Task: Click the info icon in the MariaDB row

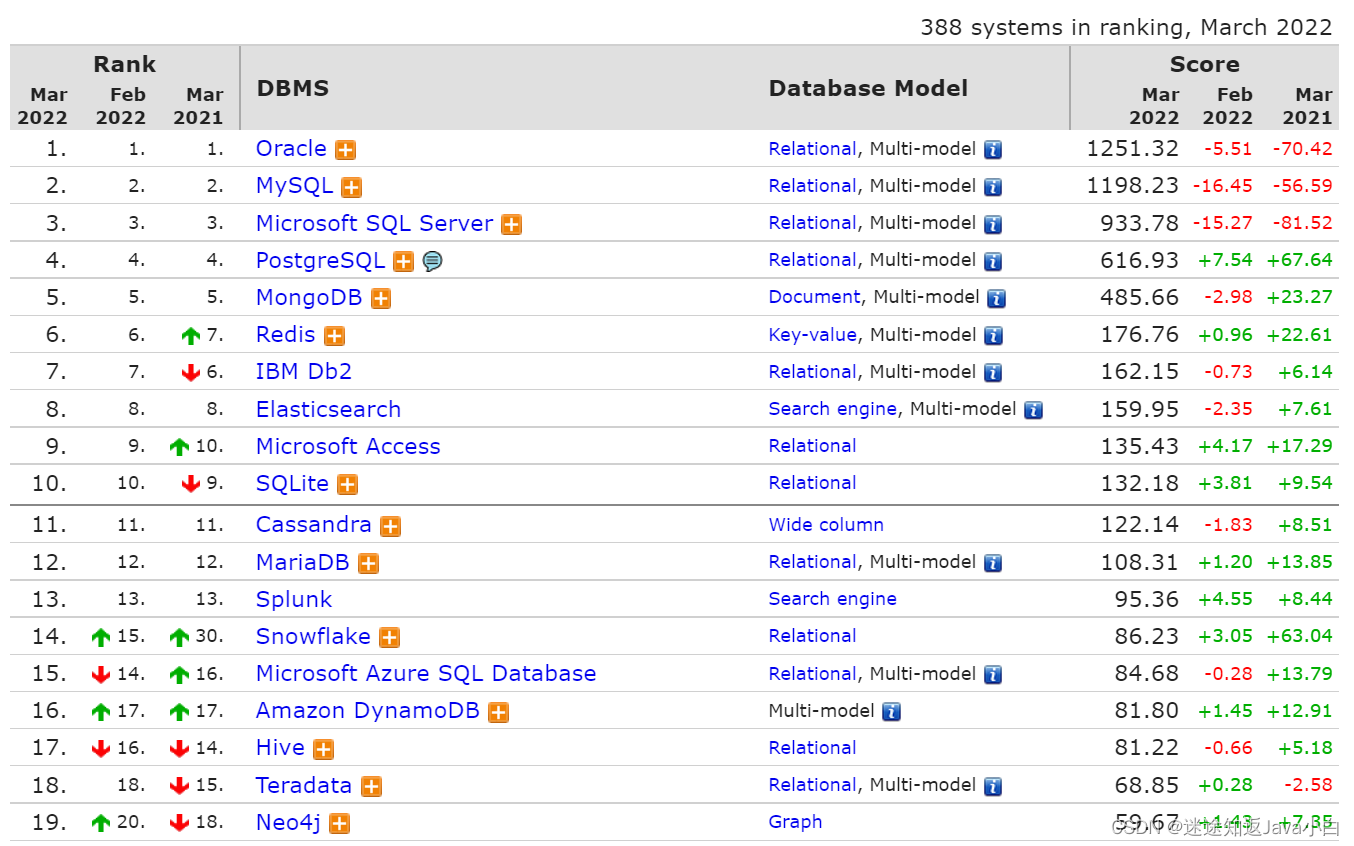Action: 993,563
